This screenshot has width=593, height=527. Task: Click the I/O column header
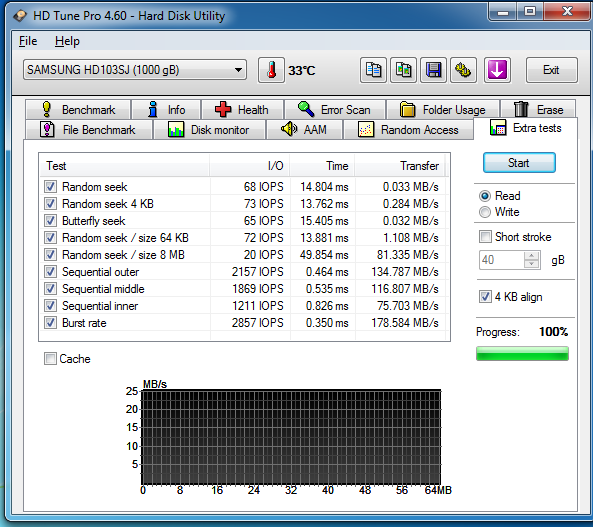point(250,166)
